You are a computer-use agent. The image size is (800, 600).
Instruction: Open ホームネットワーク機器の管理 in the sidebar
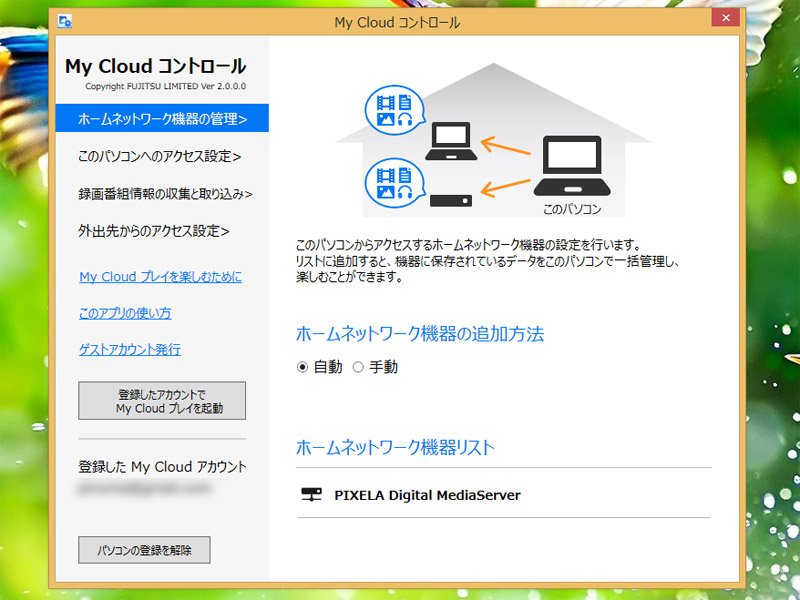click(162, 120)
